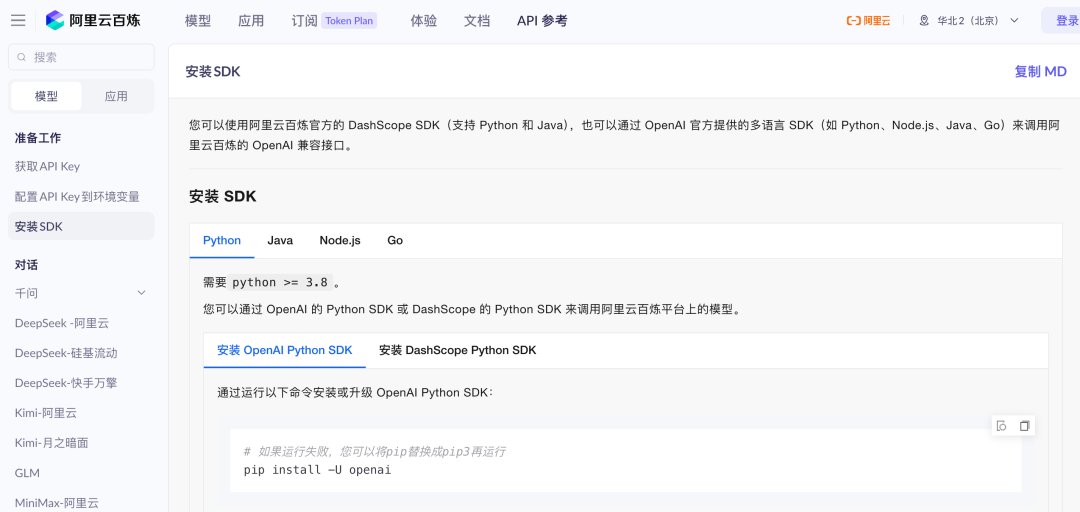Click the 复制 MD link
The width and height of the screenshot is (1080, 512).
tap(1040, 72)
